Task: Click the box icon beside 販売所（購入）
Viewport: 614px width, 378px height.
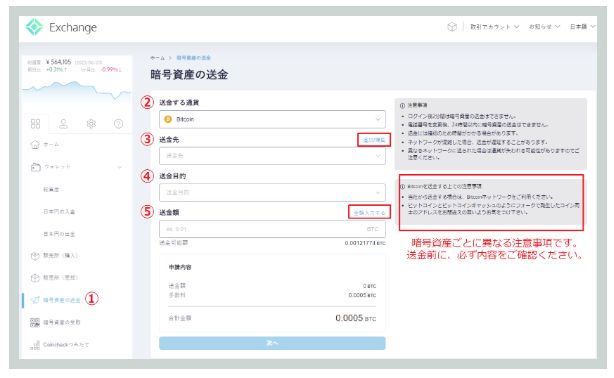Action: (x=35, y=256)
